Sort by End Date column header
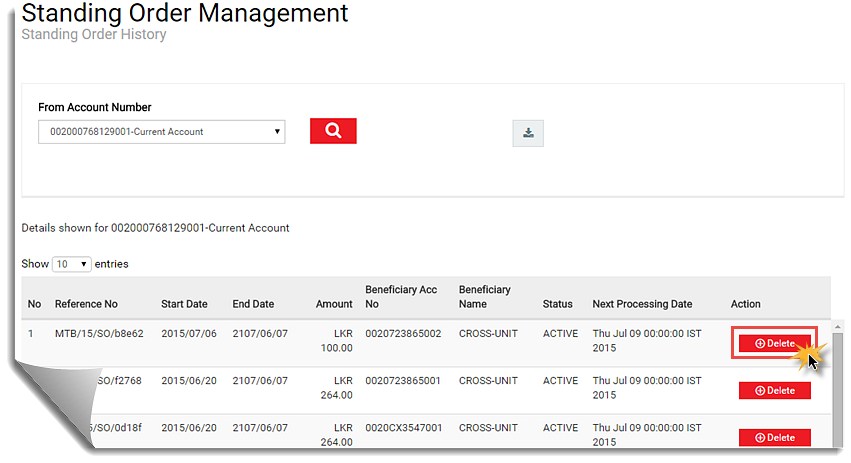Screen dimensions: 851x463 253,304
